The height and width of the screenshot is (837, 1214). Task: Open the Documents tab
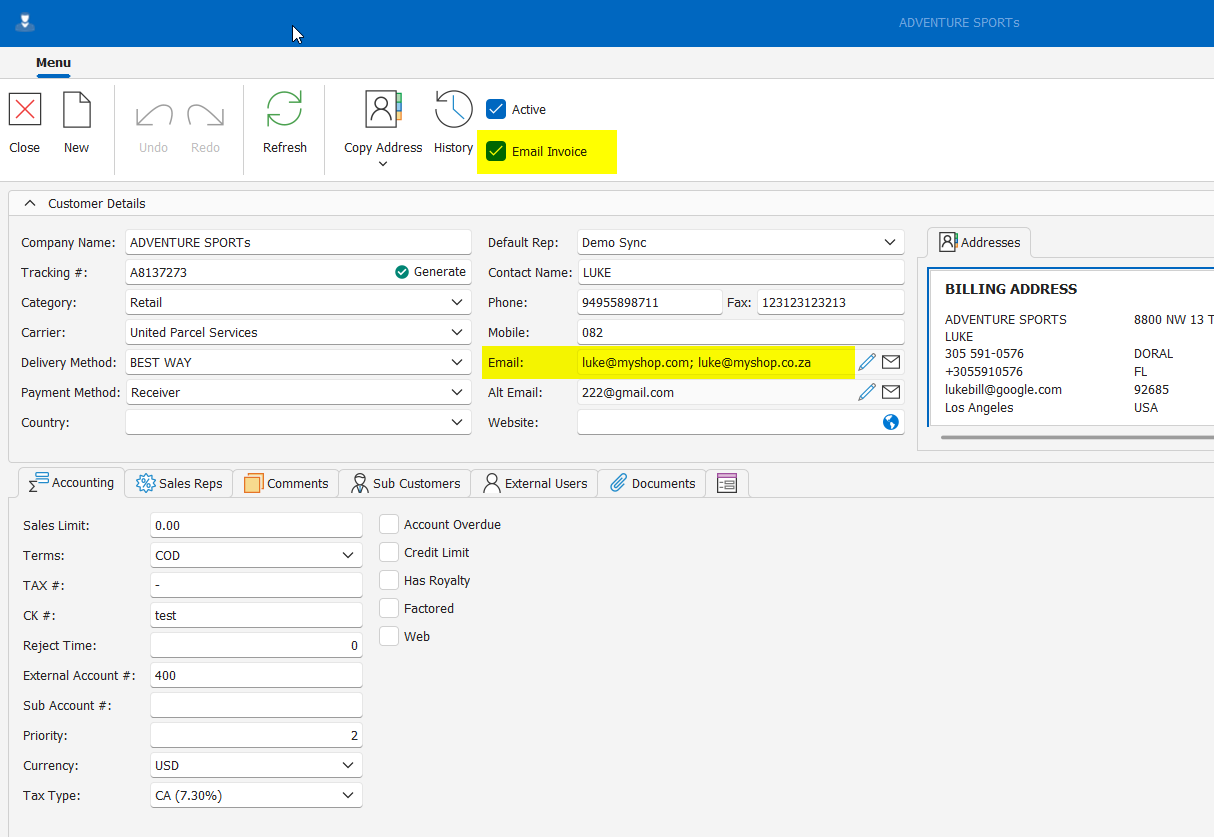pos(652,483)
